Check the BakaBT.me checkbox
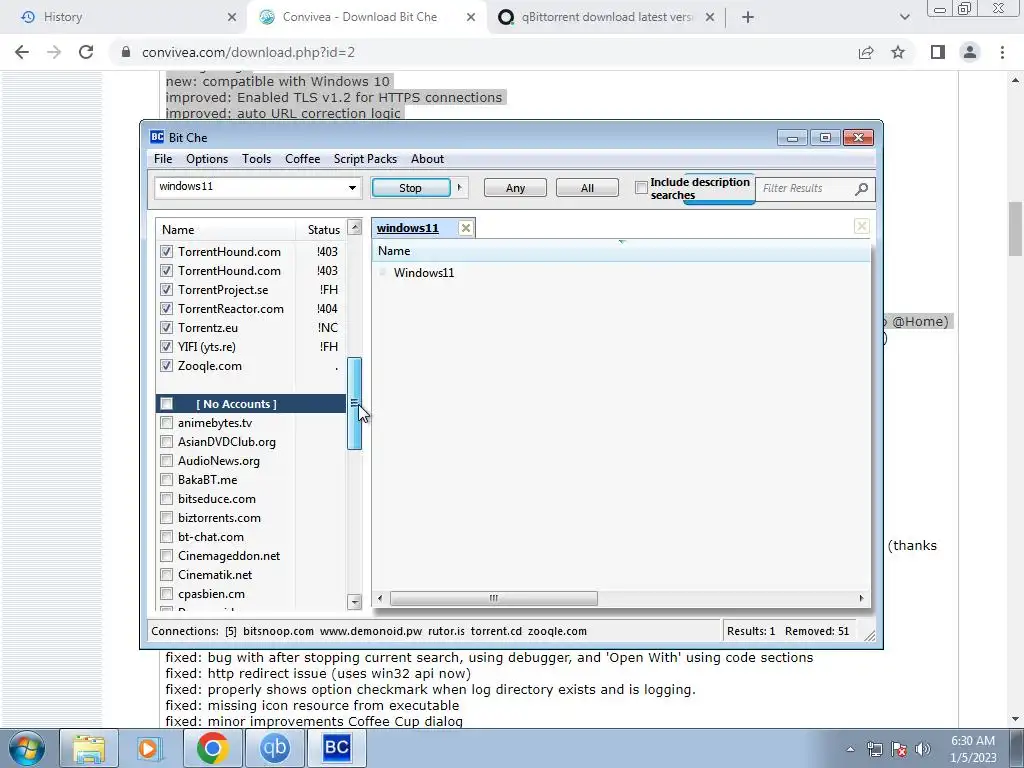This screenshot has height=768, width=1024. 167,479
